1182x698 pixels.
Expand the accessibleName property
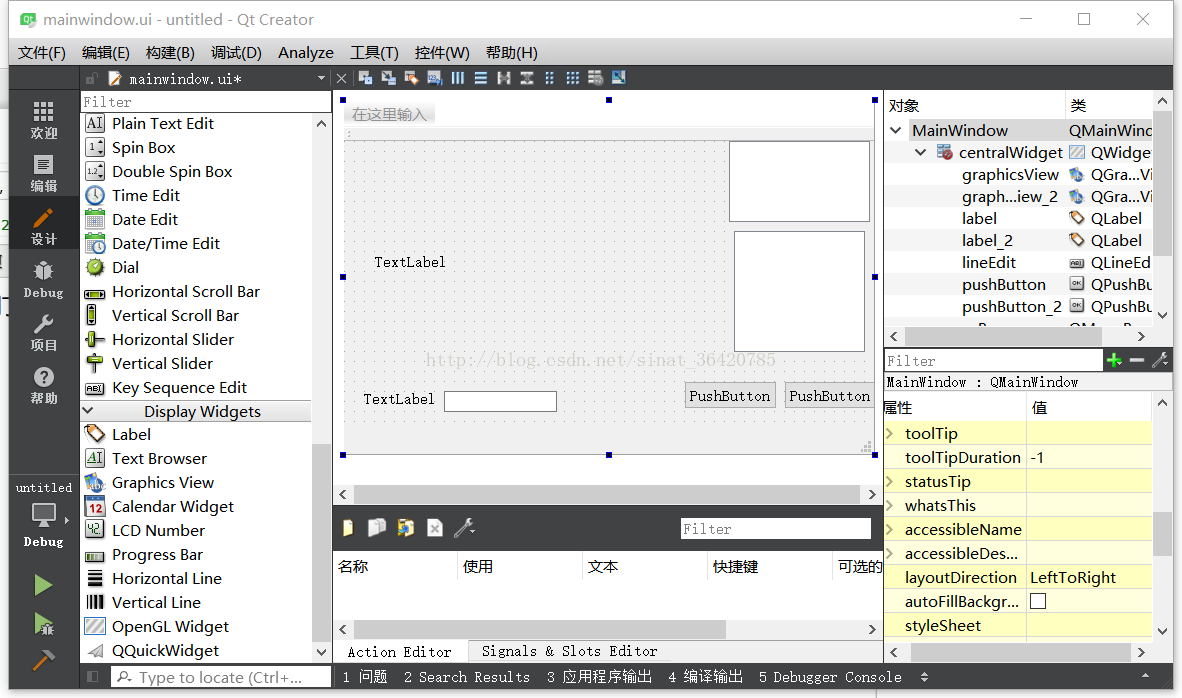point(890,529)
